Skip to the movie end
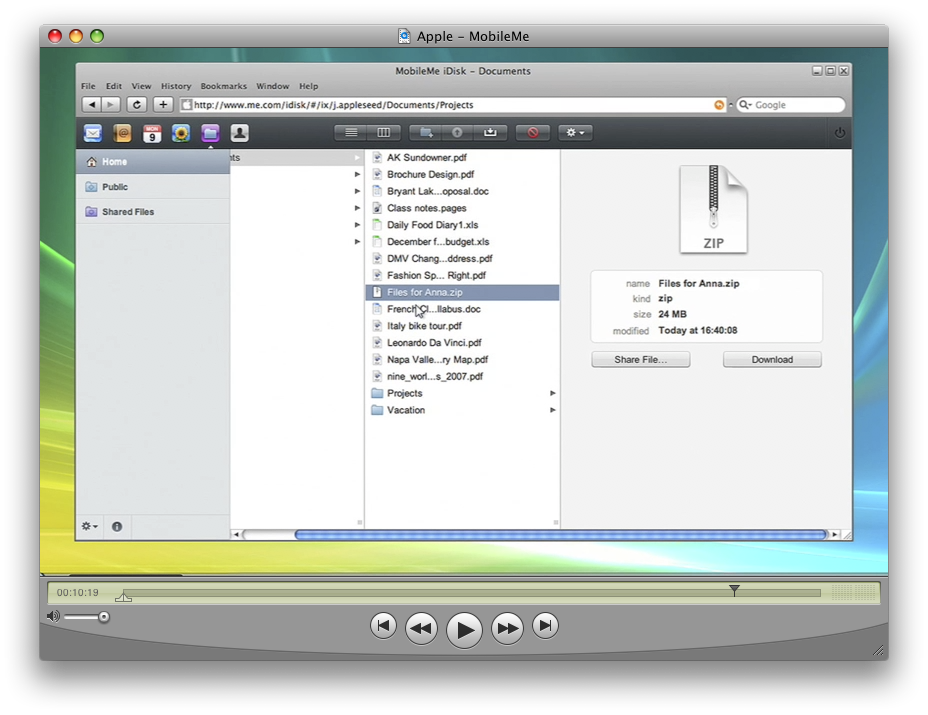The width and height of the screenshot is (928, 715). click(545, 626)
